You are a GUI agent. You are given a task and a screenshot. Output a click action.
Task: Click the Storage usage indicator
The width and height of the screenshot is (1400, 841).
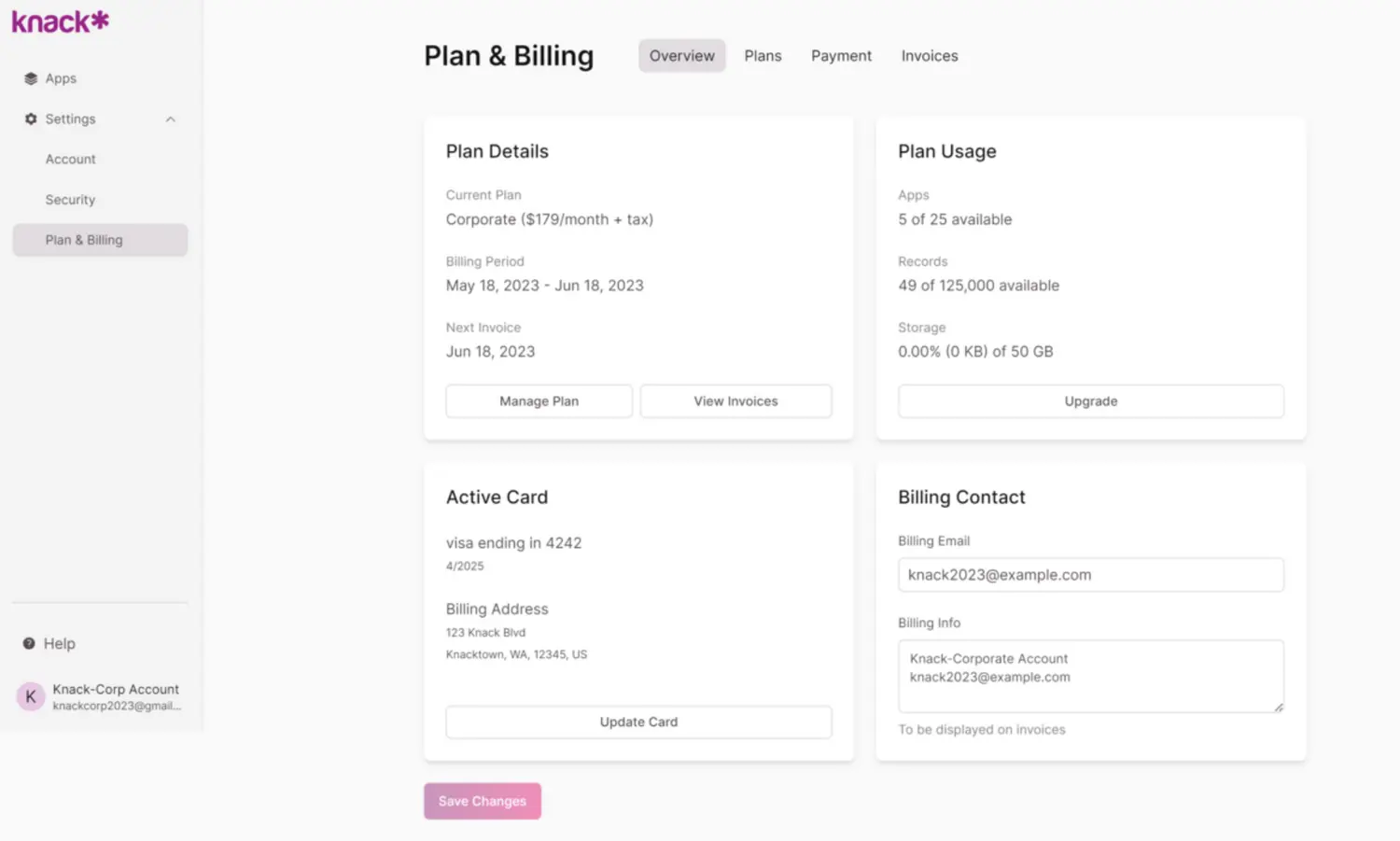tap(975, 351)
